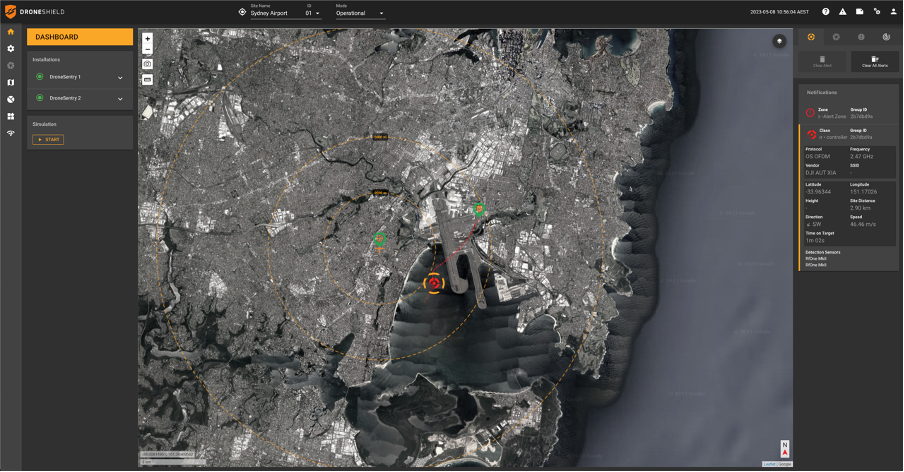Click the north compass arrow on map
904x472 pixels.
785,450
